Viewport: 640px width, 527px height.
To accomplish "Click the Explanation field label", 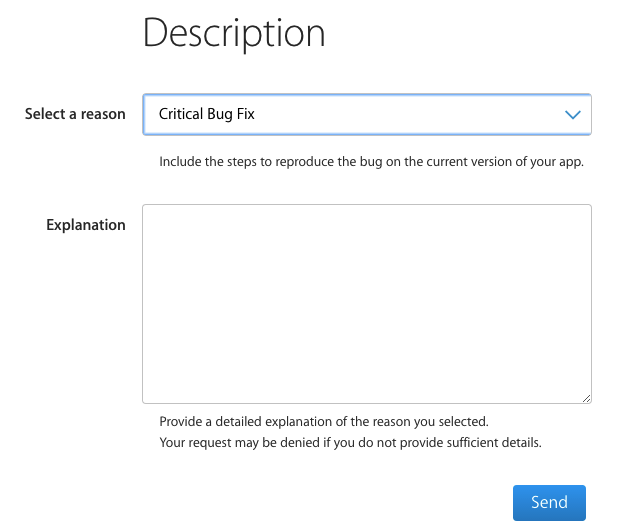I will click(x=86, y=225).
